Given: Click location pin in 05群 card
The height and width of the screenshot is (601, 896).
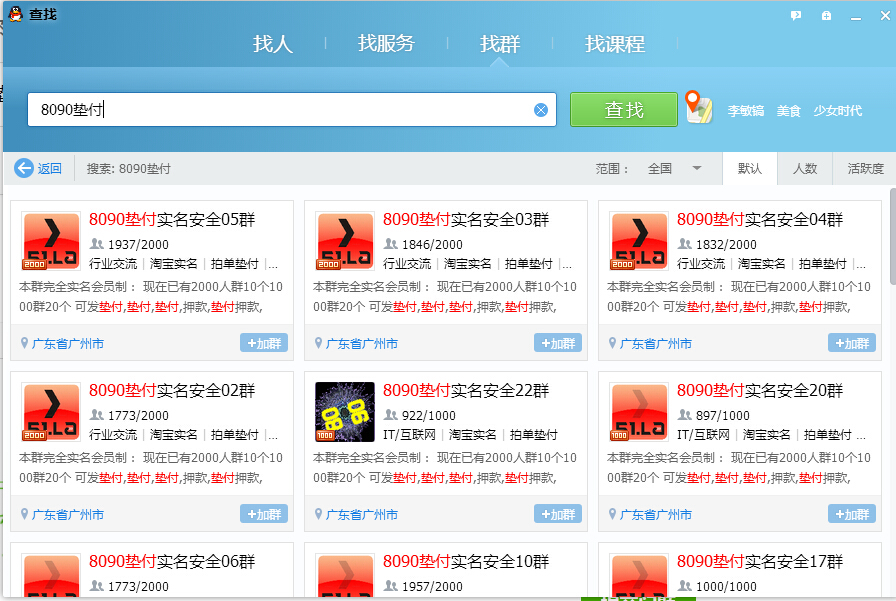Looking at the screenshot, I should [24, 343].
